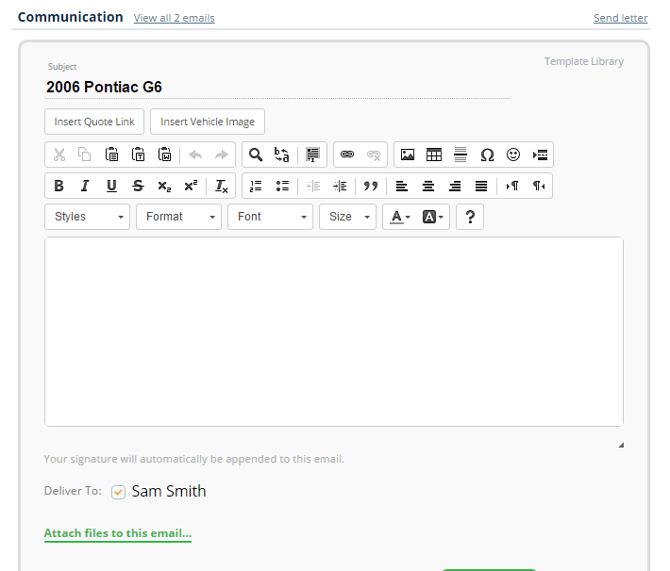Viewport: 670px width, 571px height.
Task: Toggle Italic formatting
Action: [85, 186]
